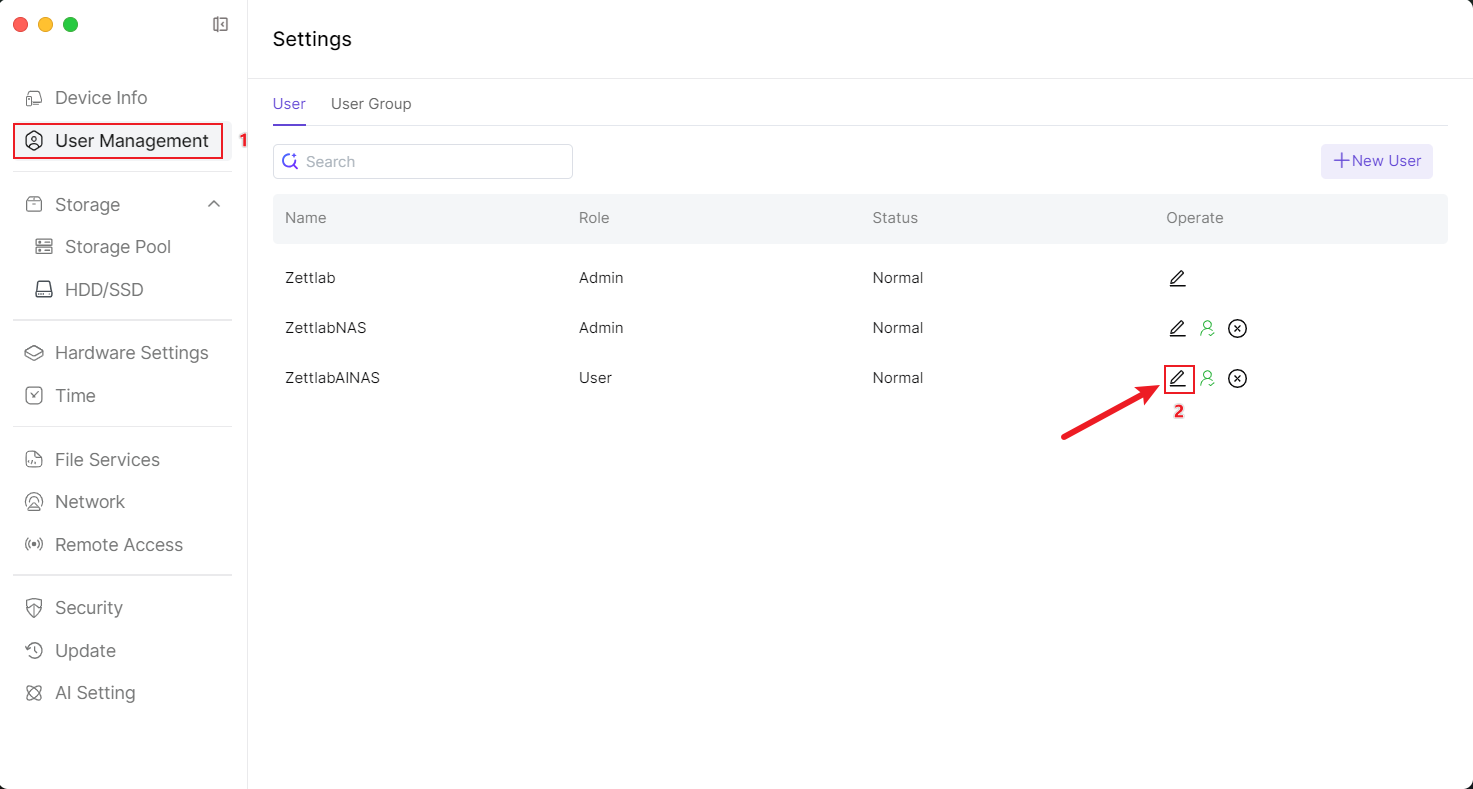Go to HDD/SSD settings
The image size is (1473, 789).
(x=104, y=290)
